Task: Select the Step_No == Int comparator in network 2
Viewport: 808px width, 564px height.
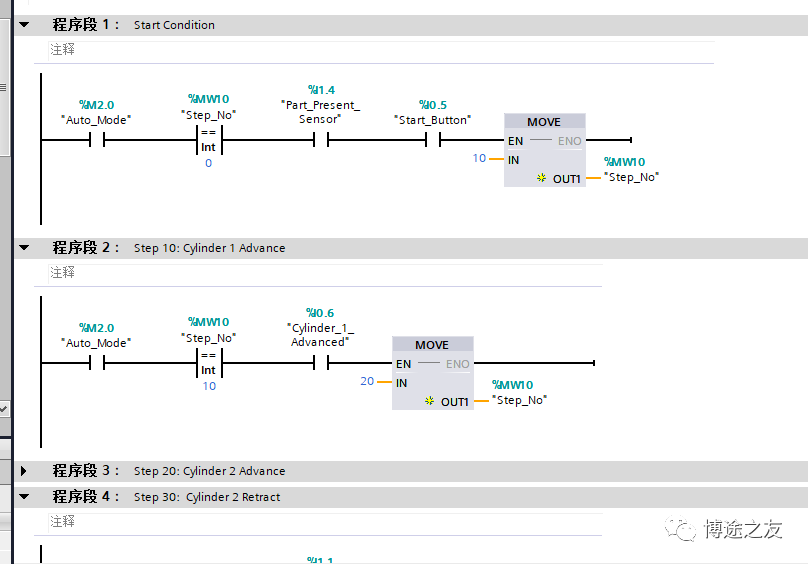Action: pyautogui.click(x=208, y=363)
